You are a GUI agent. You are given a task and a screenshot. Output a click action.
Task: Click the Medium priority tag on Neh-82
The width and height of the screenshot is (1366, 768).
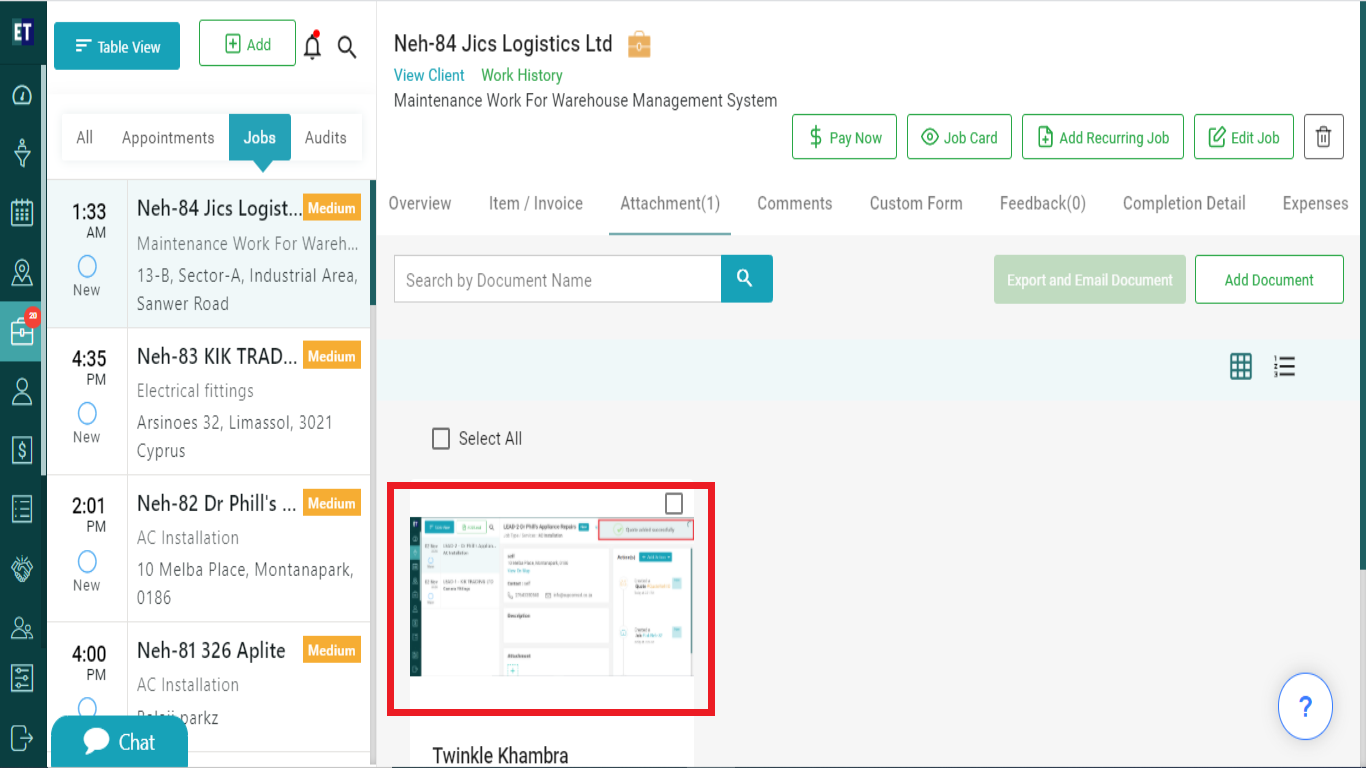click(332, 503)
